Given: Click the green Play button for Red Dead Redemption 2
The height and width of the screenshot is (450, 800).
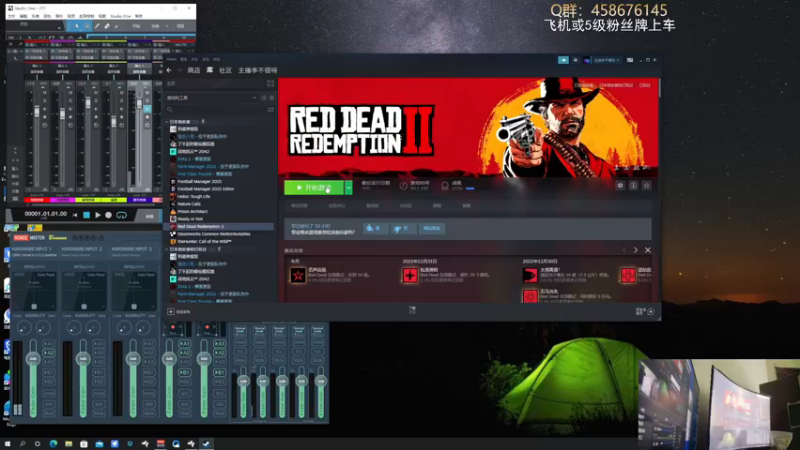Looking at the screenshot, I should pos(314,187).
